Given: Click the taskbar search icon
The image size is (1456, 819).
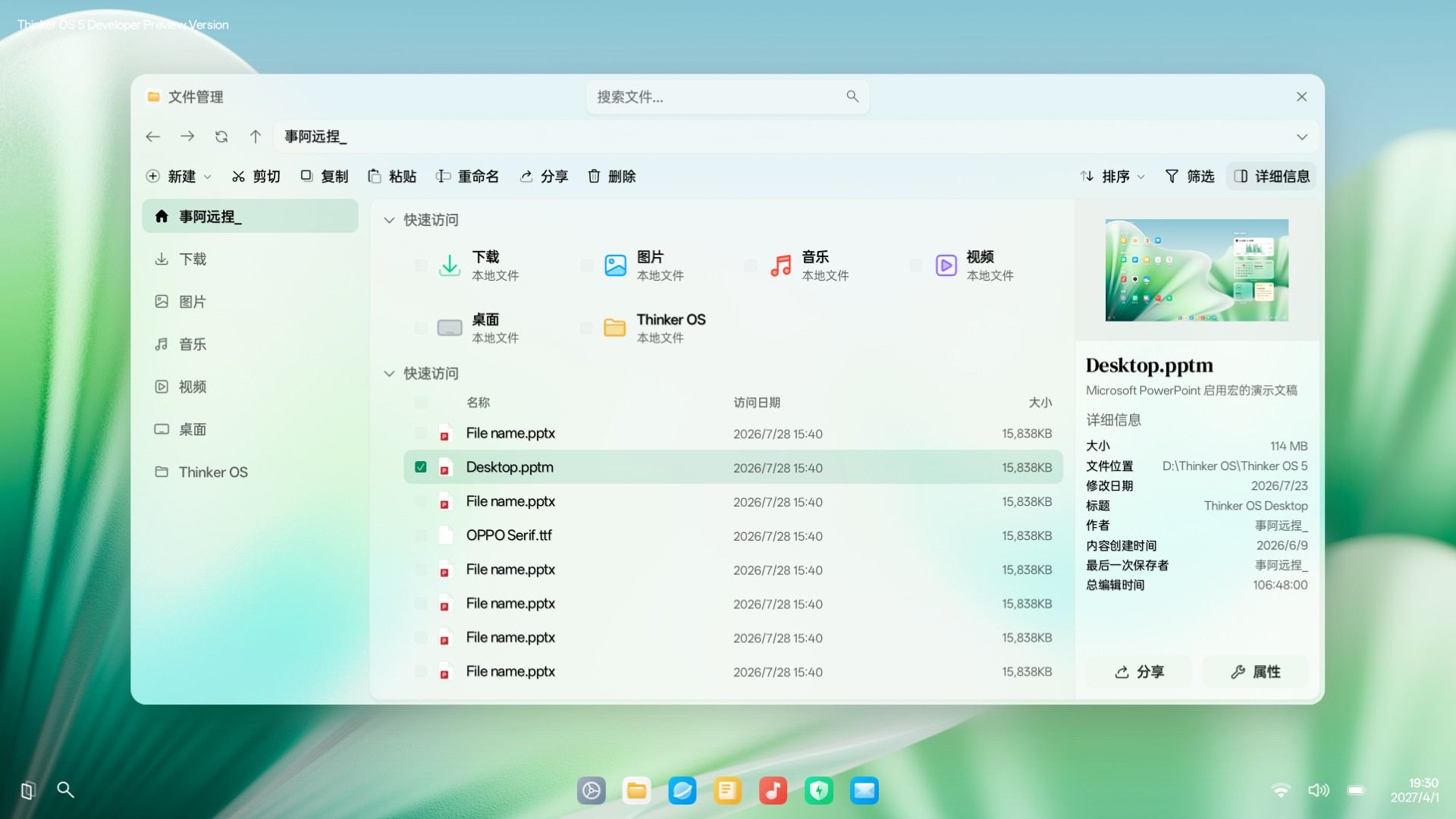Looking at the screenshot, I should click(x=66, y=790).
